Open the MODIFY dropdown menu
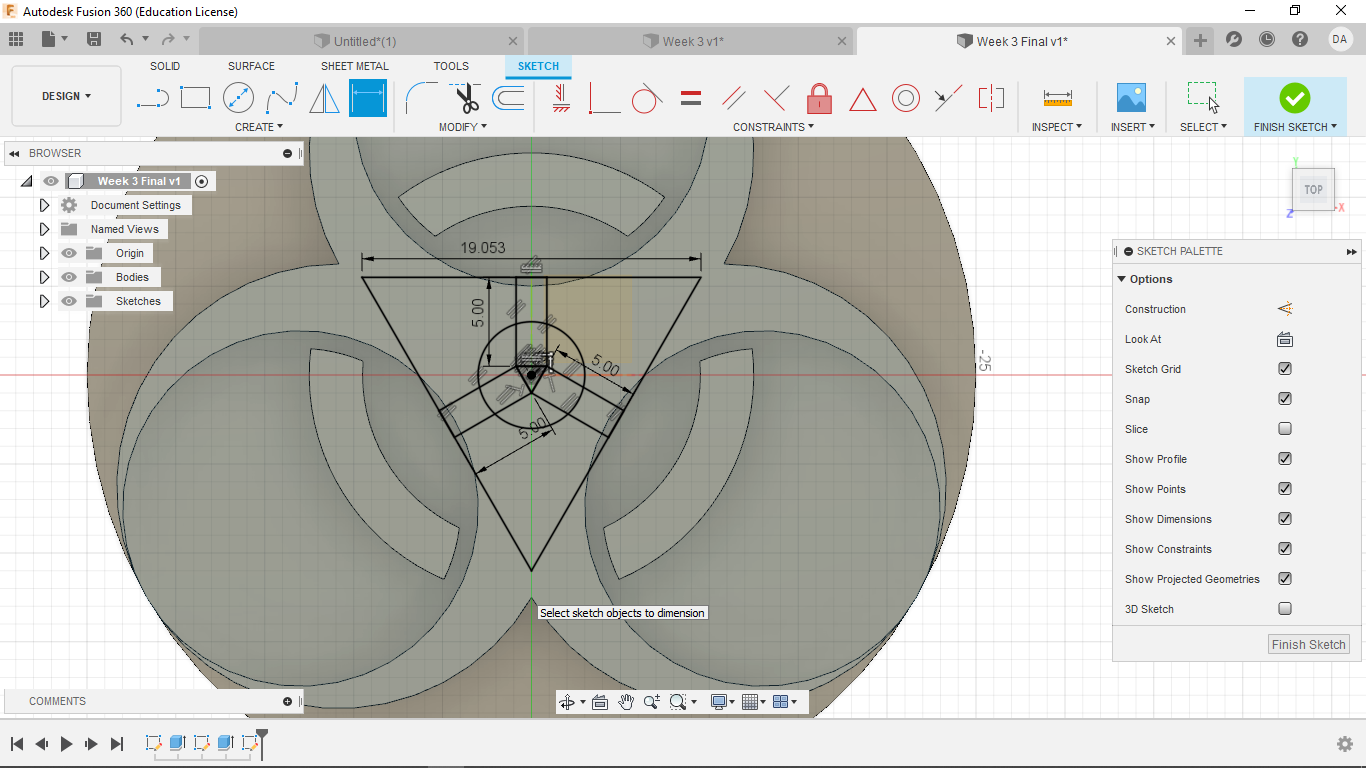 (x=463, y=127)
